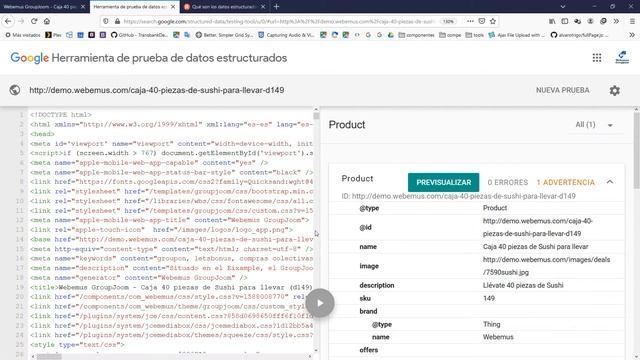
Task: Show 0 ERRORES filter
Action: [507, 182]
